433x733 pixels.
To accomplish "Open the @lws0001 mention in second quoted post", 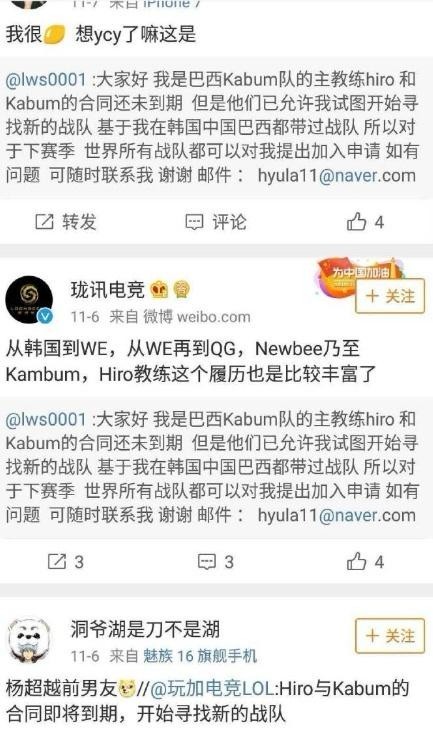I will click(46, 419).
